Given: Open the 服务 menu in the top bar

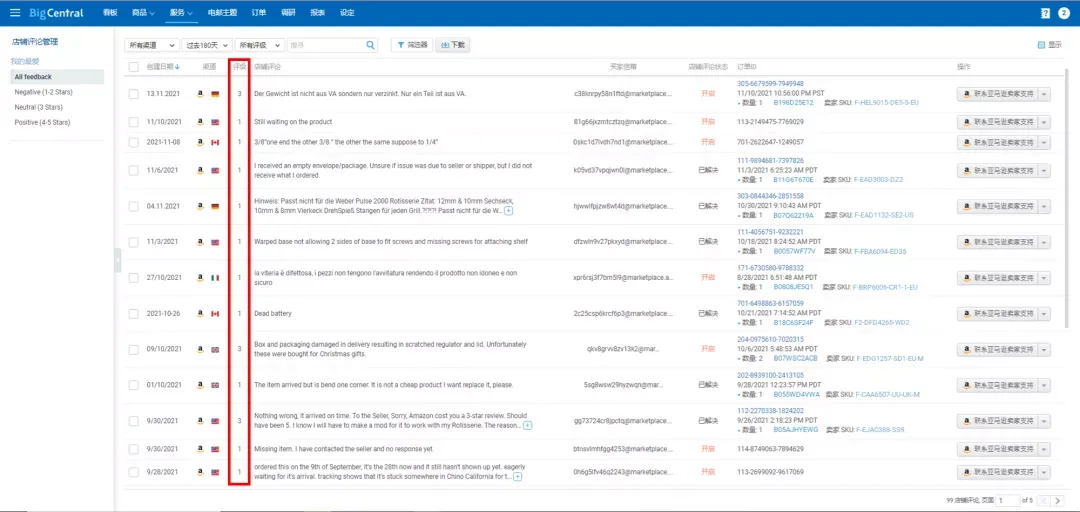Looking at the screenshot, I should coord(180,13).
